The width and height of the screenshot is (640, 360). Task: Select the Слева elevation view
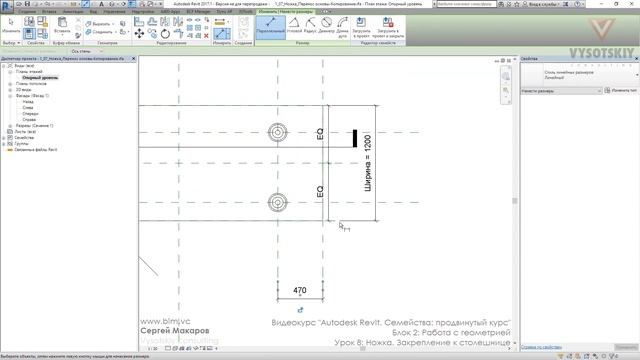click(28, 108)
